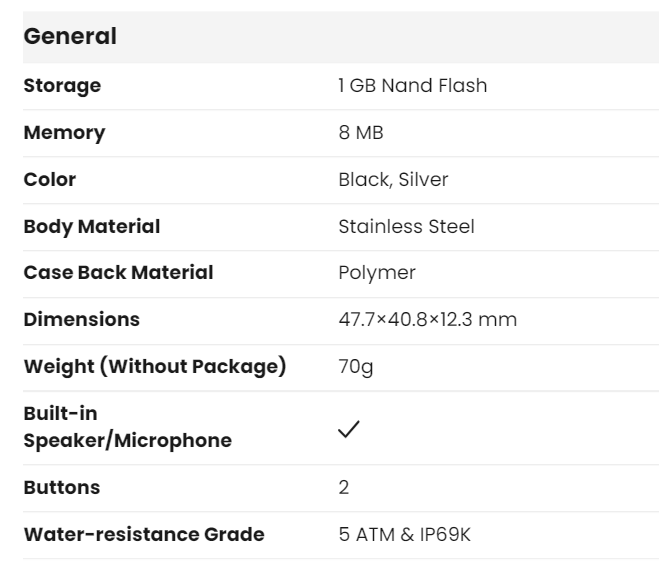This screenshot has height=562, width=661.
Task: Click the General section header
Action: pos(70,37)
